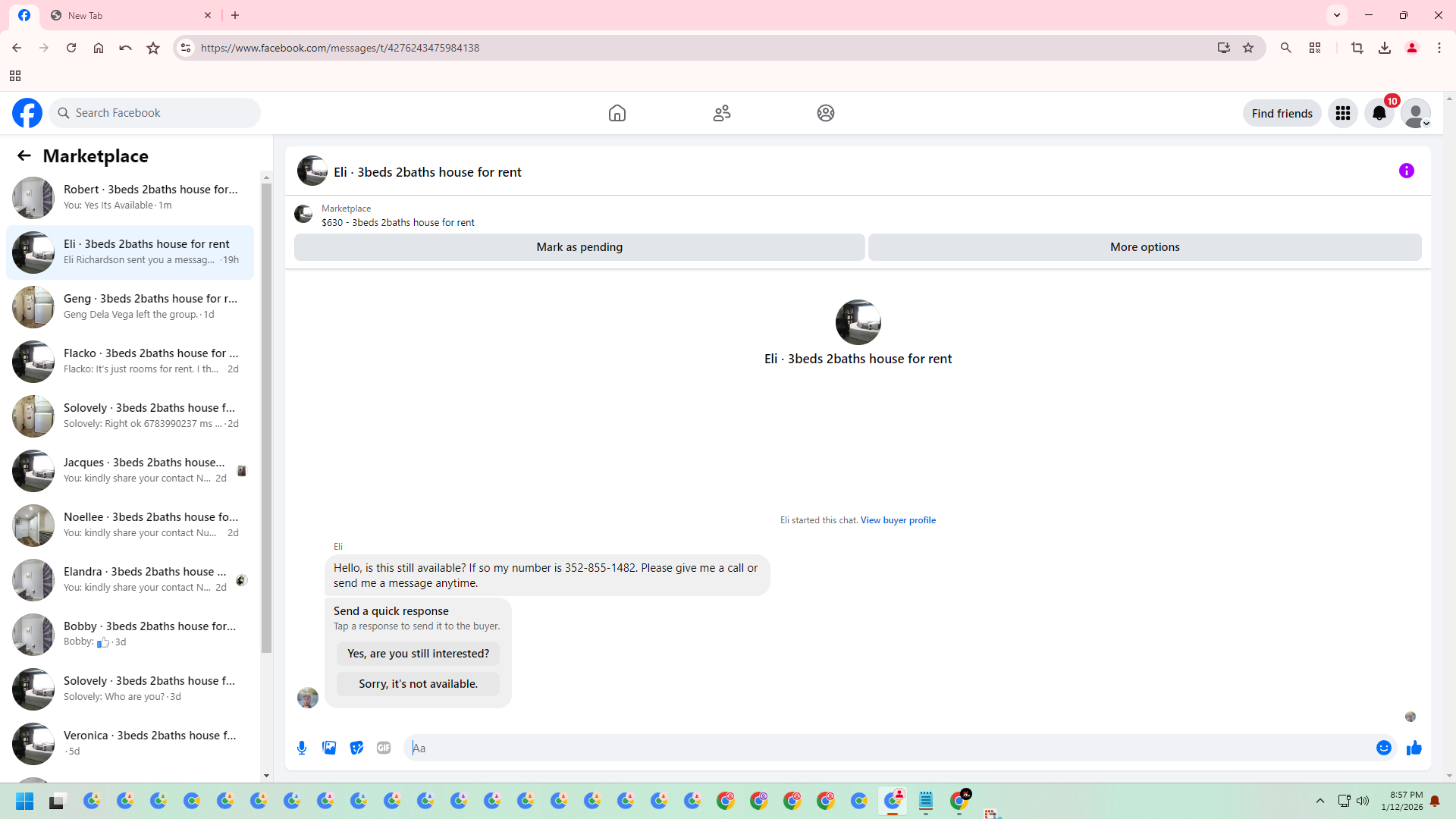Send quick response 'Sorry, it's not available.'
The image size is (1456, 819).
(418, 684)
